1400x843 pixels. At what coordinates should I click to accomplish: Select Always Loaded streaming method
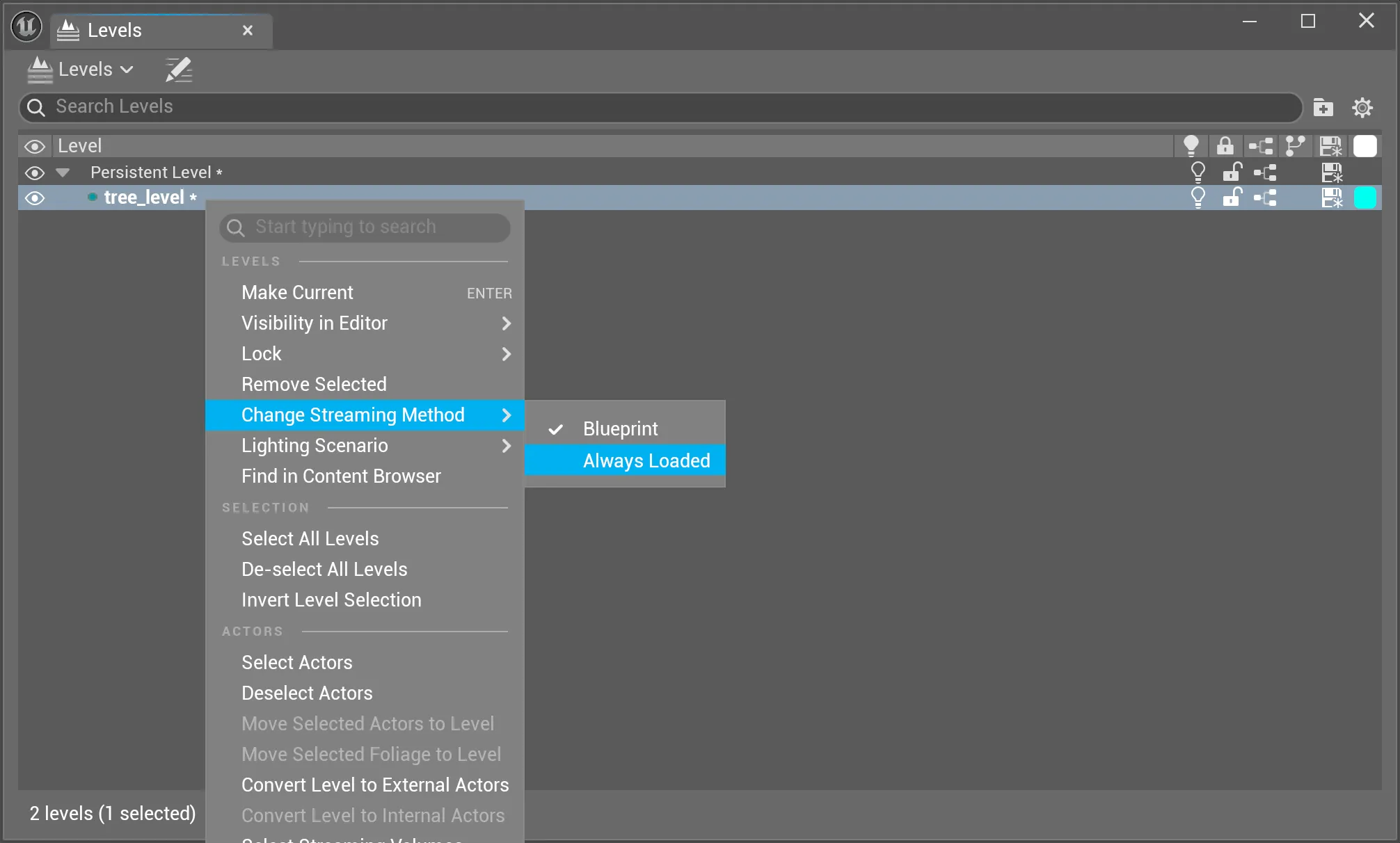(646, 460)
